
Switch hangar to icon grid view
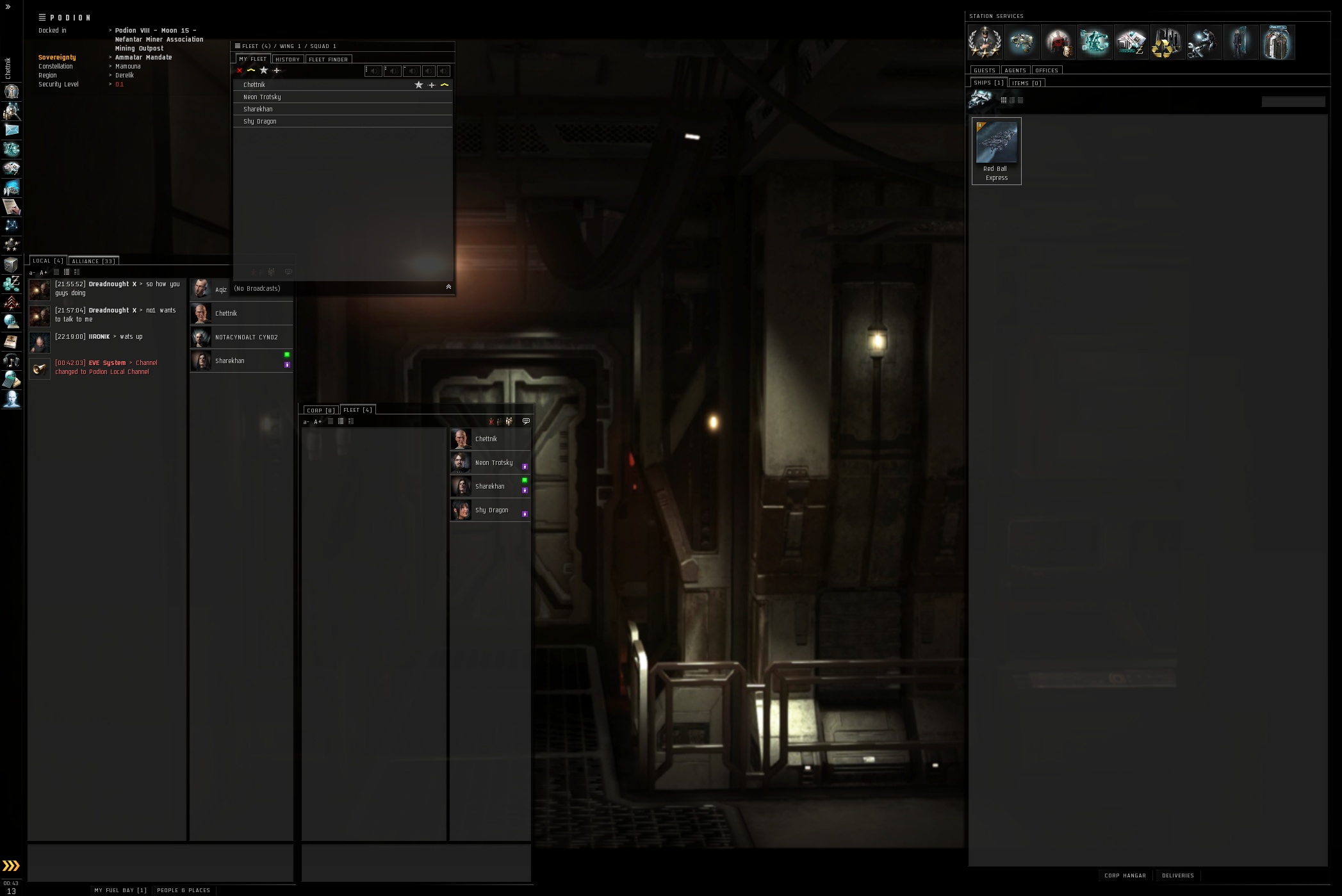1003,101
